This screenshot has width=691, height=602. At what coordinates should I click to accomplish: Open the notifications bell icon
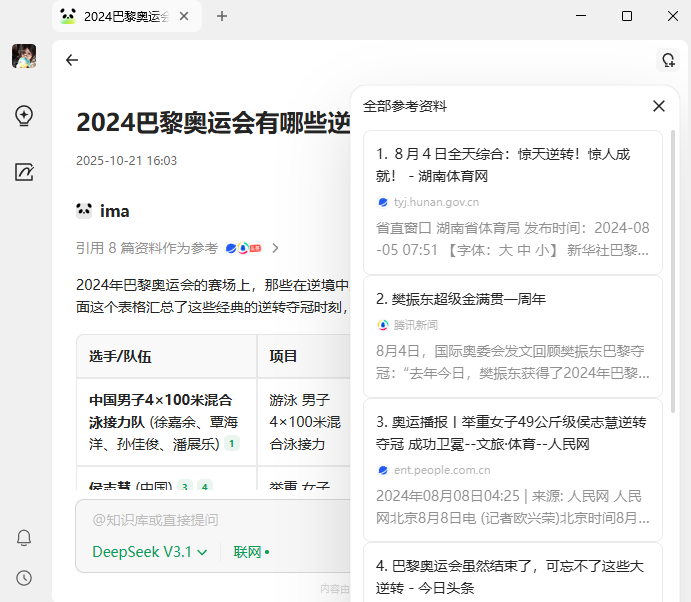[24, 538]
